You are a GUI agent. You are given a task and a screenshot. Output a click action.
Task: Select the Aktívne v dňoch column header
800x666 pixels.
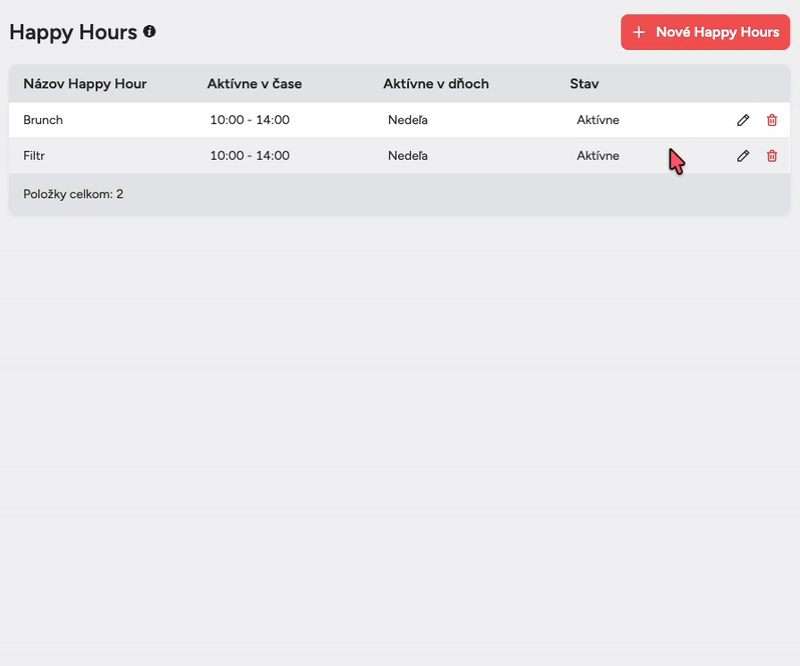tap(436, 84)
